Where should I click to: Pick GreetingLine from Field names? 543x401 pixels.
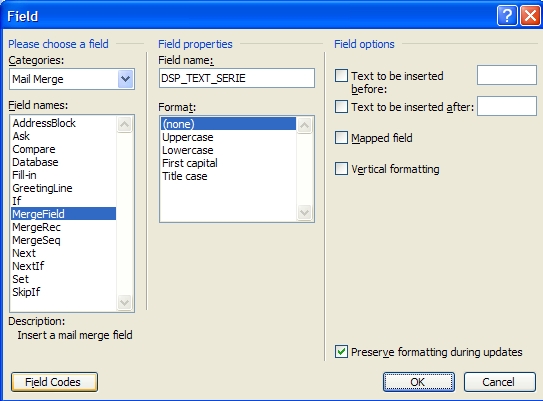click(x=42, y=188)
